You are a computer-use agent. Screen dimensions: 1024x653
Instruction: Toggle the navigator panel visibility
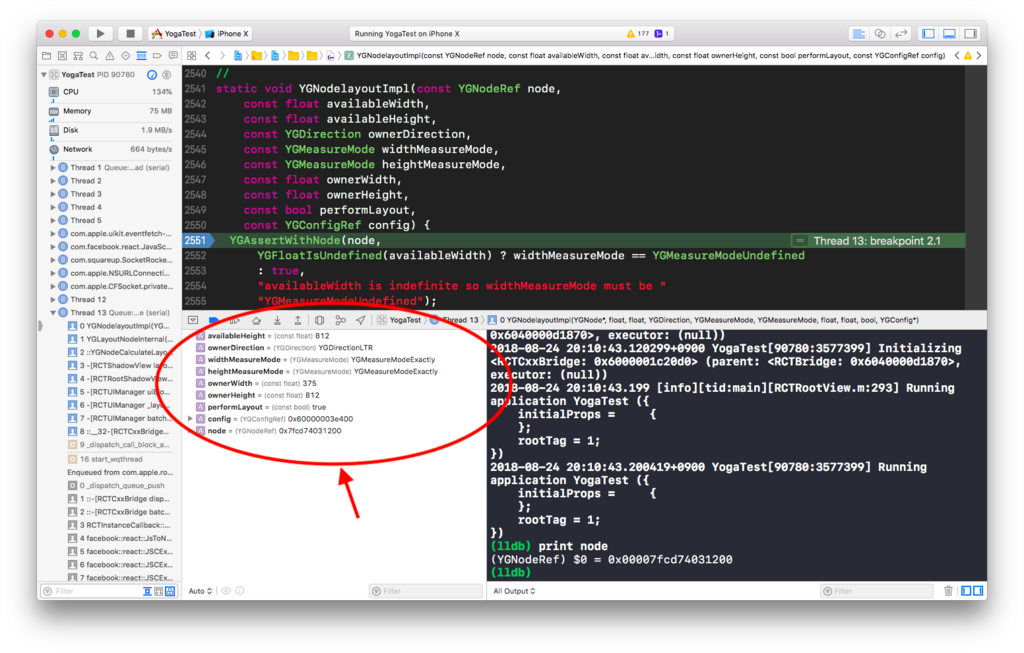(x=928, y=33)
